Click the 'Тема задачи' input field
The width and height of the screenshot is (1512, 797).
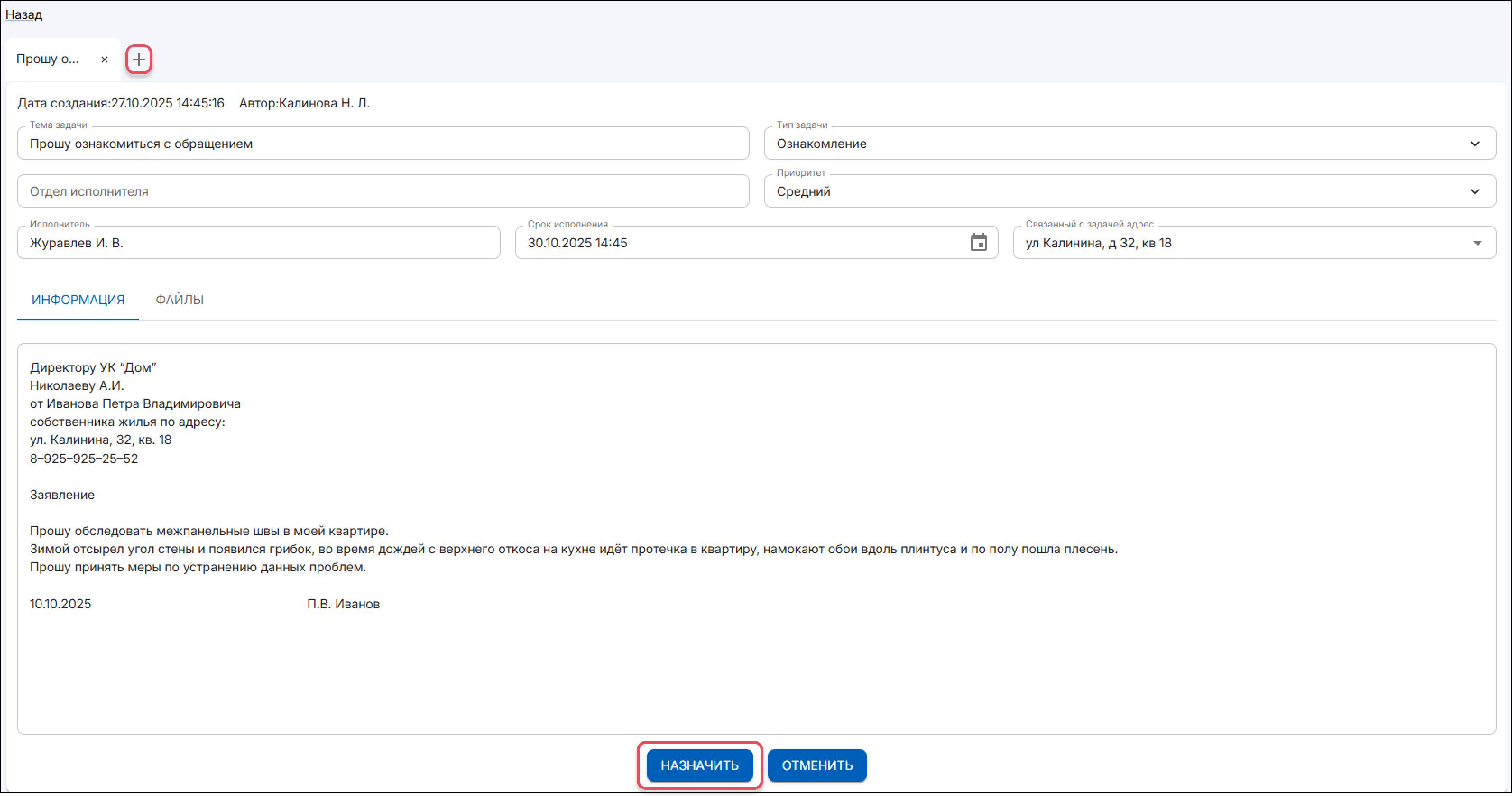coord(382,144)
